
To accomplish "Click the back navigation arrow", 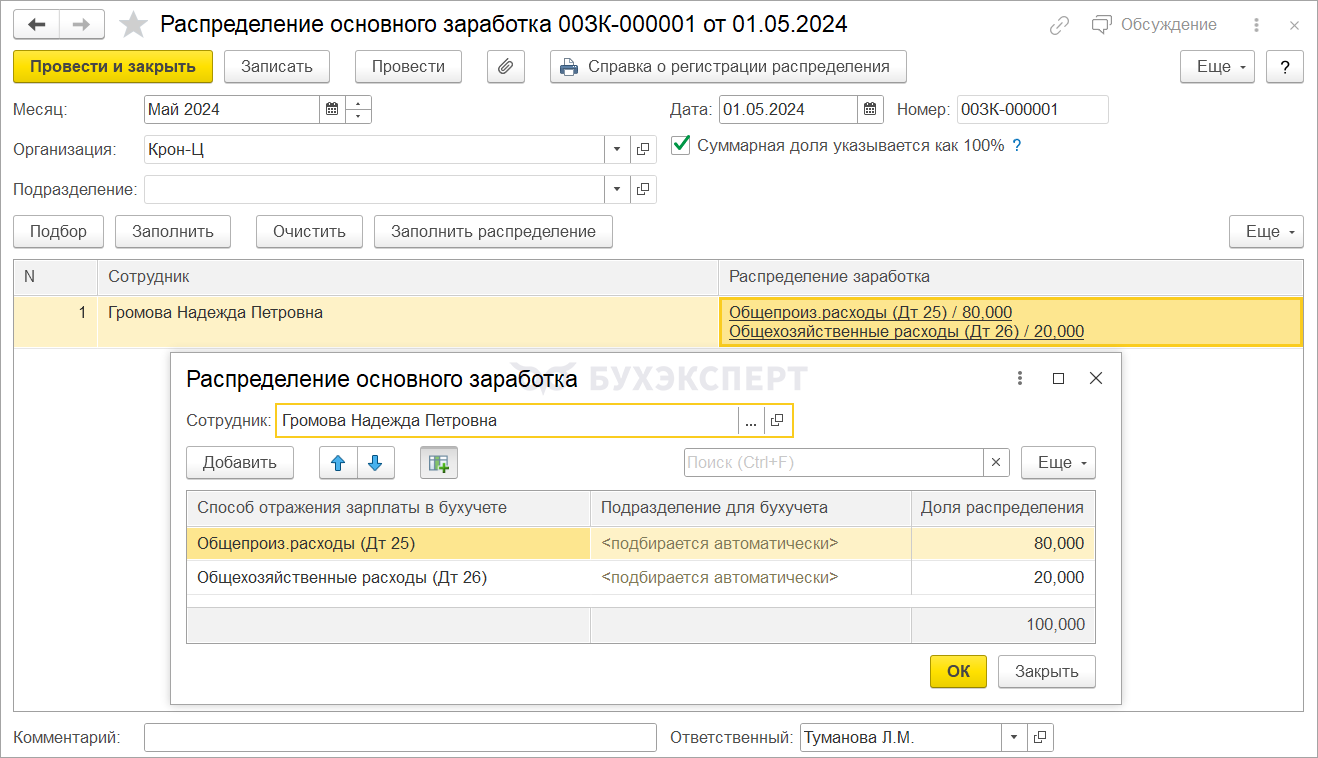I will tap(37, 25).
